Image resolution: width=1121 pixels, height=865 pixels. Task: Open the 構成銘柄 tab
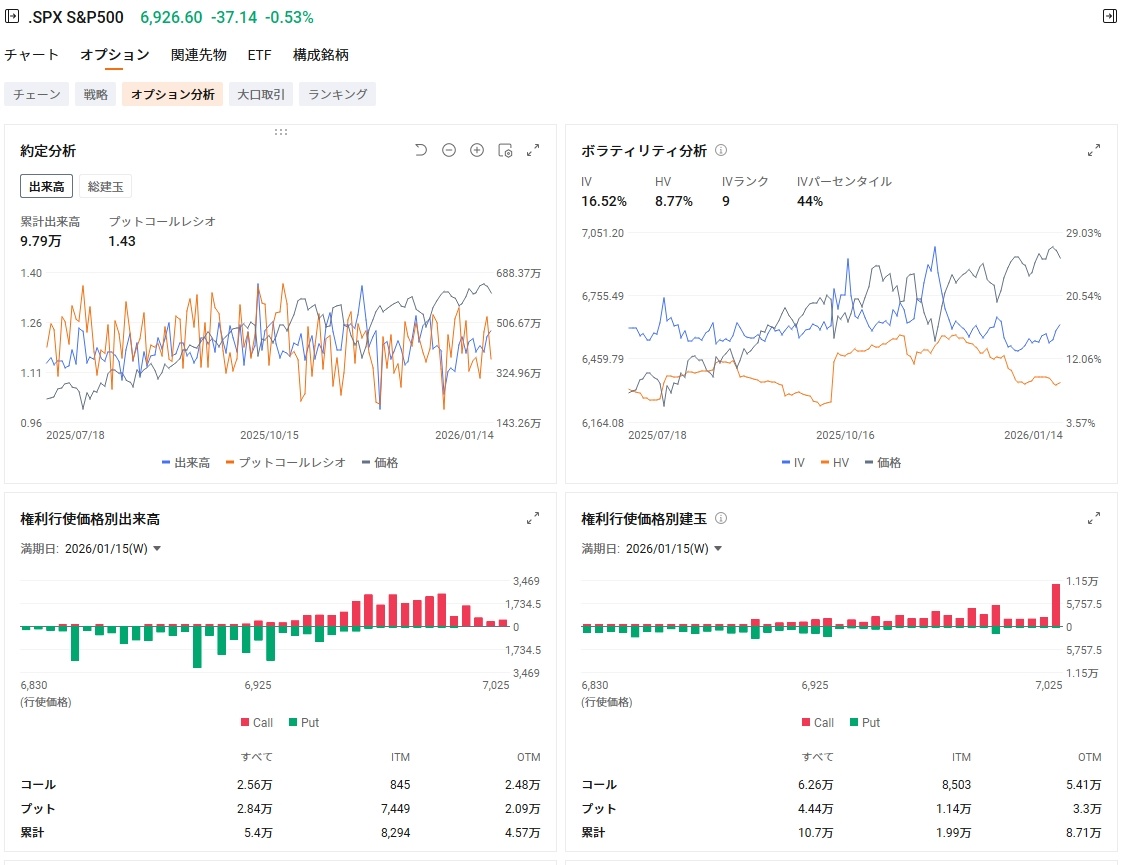point(321,55)
